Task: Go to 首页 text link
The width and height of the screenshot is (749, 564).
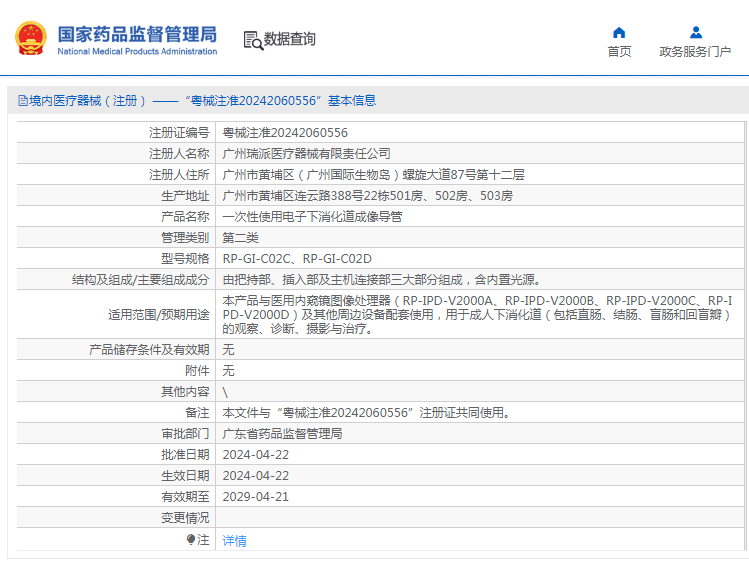Action: coord(619,52)
